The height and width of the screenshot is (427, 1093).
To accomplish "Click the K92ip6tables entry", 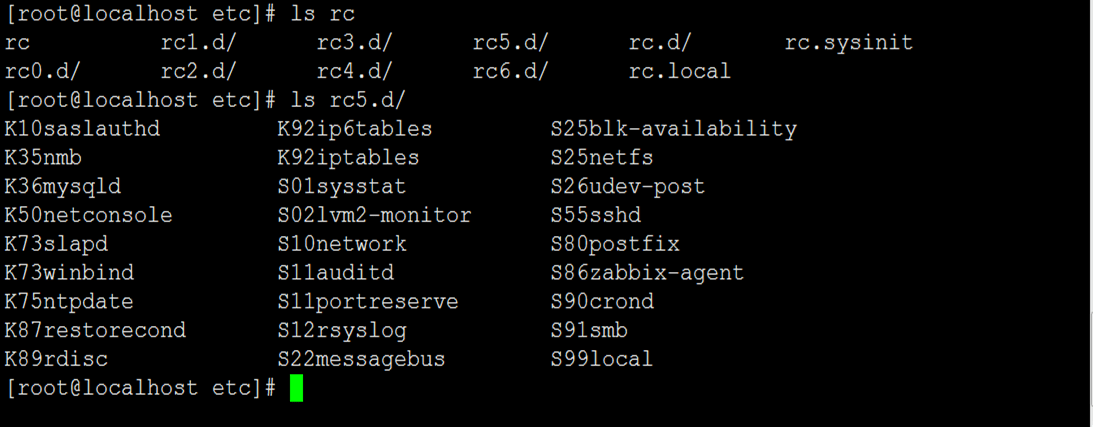I will tap(355, 129).
